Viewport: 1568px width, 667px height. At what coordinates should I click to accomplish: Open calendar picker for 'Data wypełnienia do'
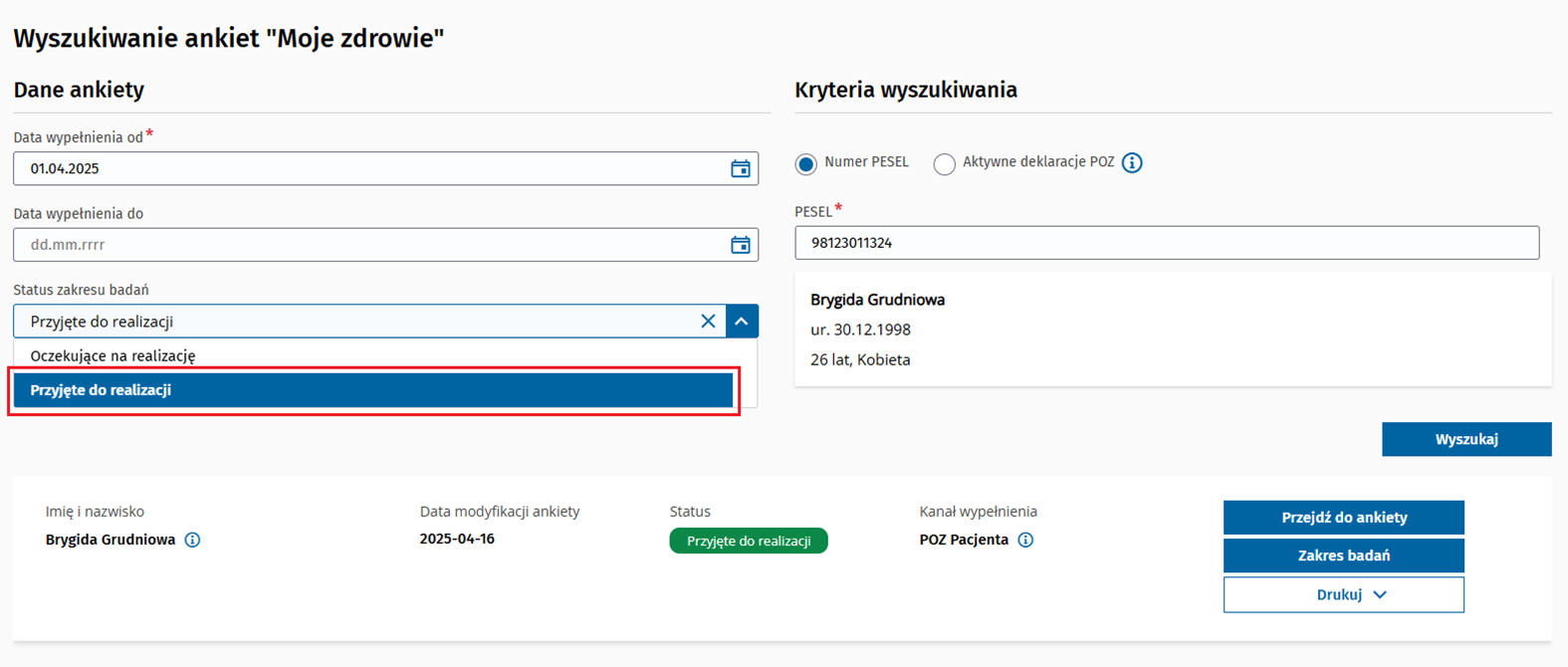(x=740, y=245)
